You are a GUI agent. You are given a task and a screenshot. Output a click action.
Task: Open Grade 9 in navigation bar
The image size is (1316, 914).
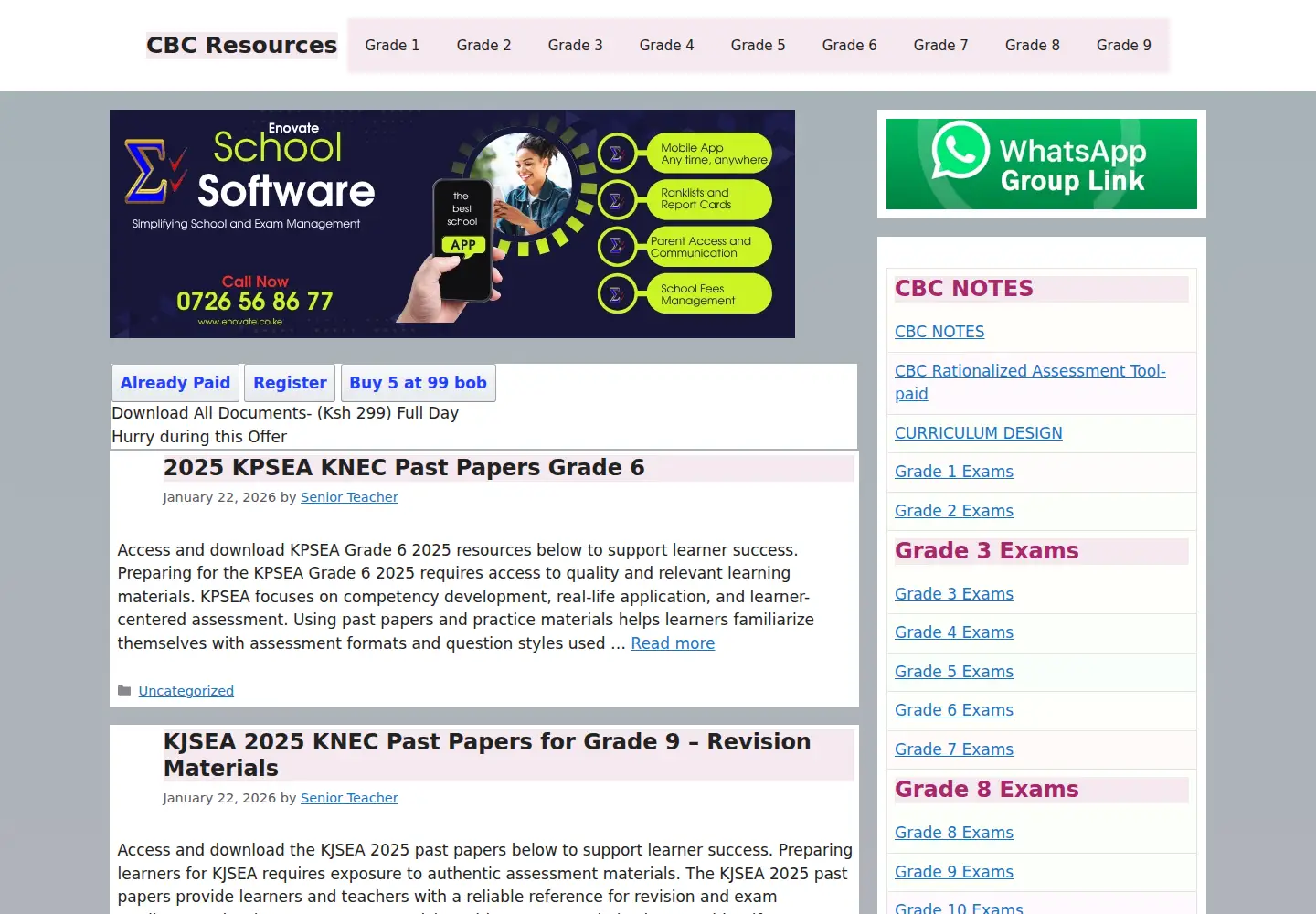[x=1123, y=45]
